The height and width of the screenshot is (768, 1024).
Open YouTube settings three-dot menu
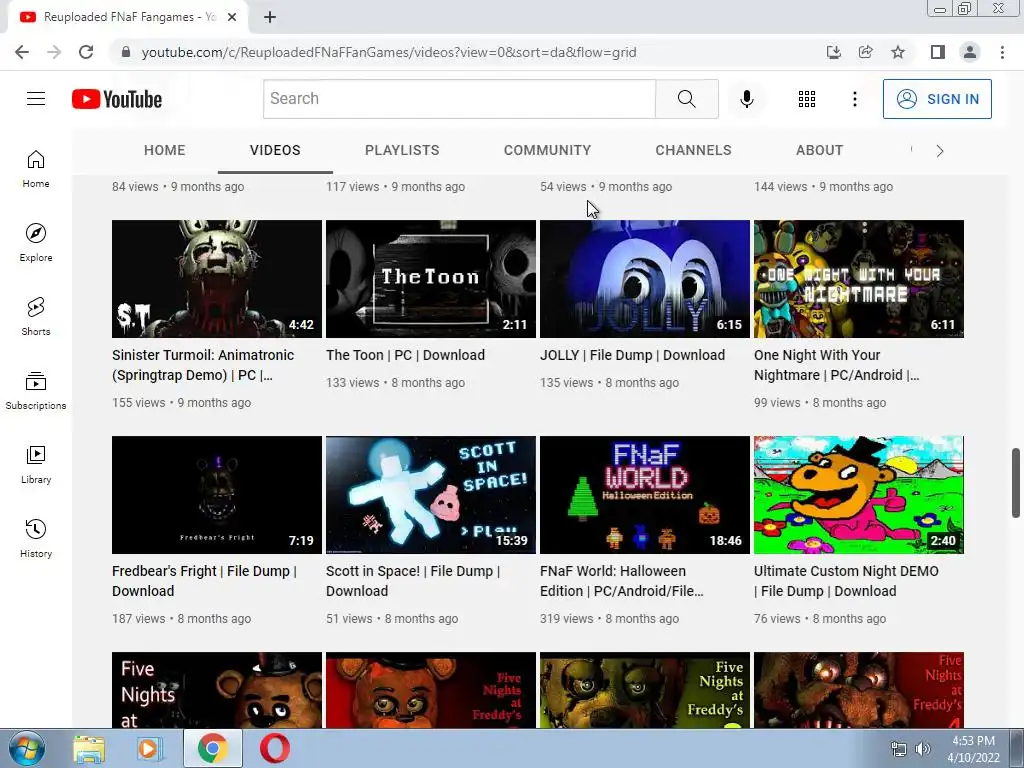point(854,99)
